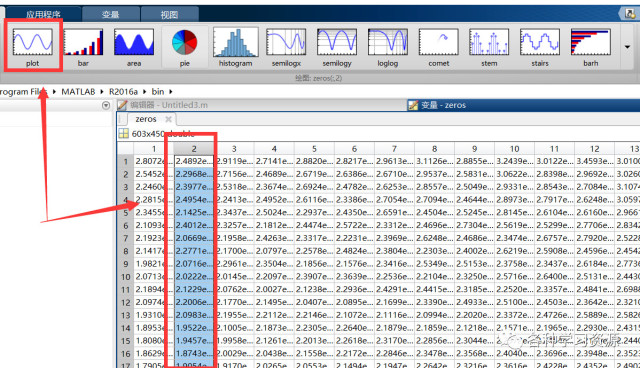
Task: Click cell 2.5024e in row 5
Action: tap(274, 213)
